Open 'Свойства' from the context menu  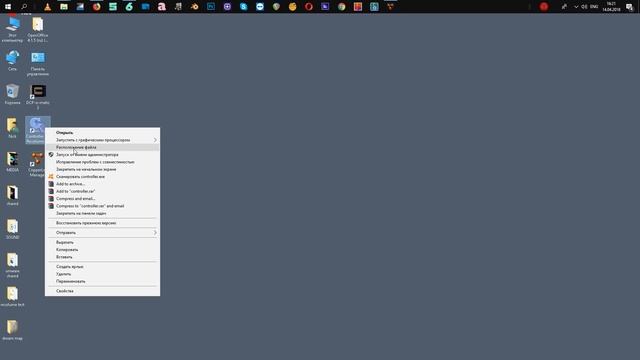pos(102,291)
